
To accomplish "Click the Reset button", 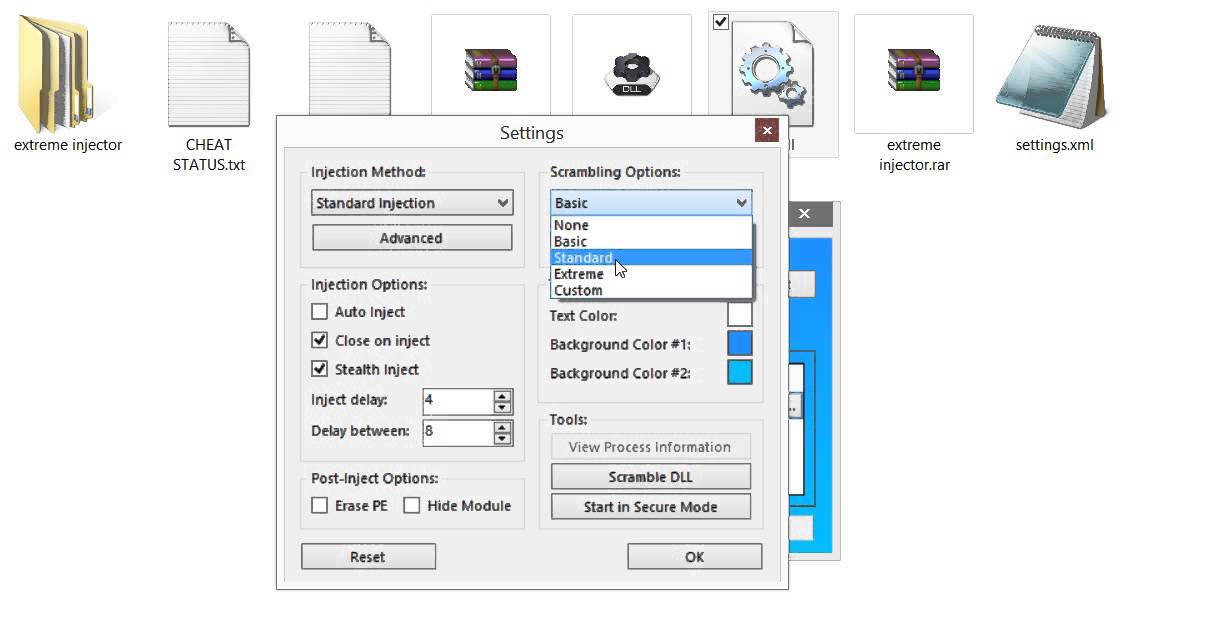I will pyautogui.click(x=368, y=557).
